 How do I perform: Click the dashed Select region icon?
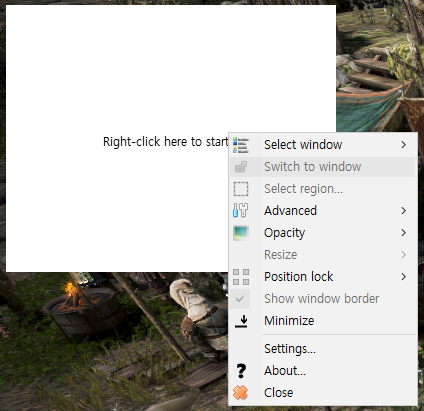point(241,189)
